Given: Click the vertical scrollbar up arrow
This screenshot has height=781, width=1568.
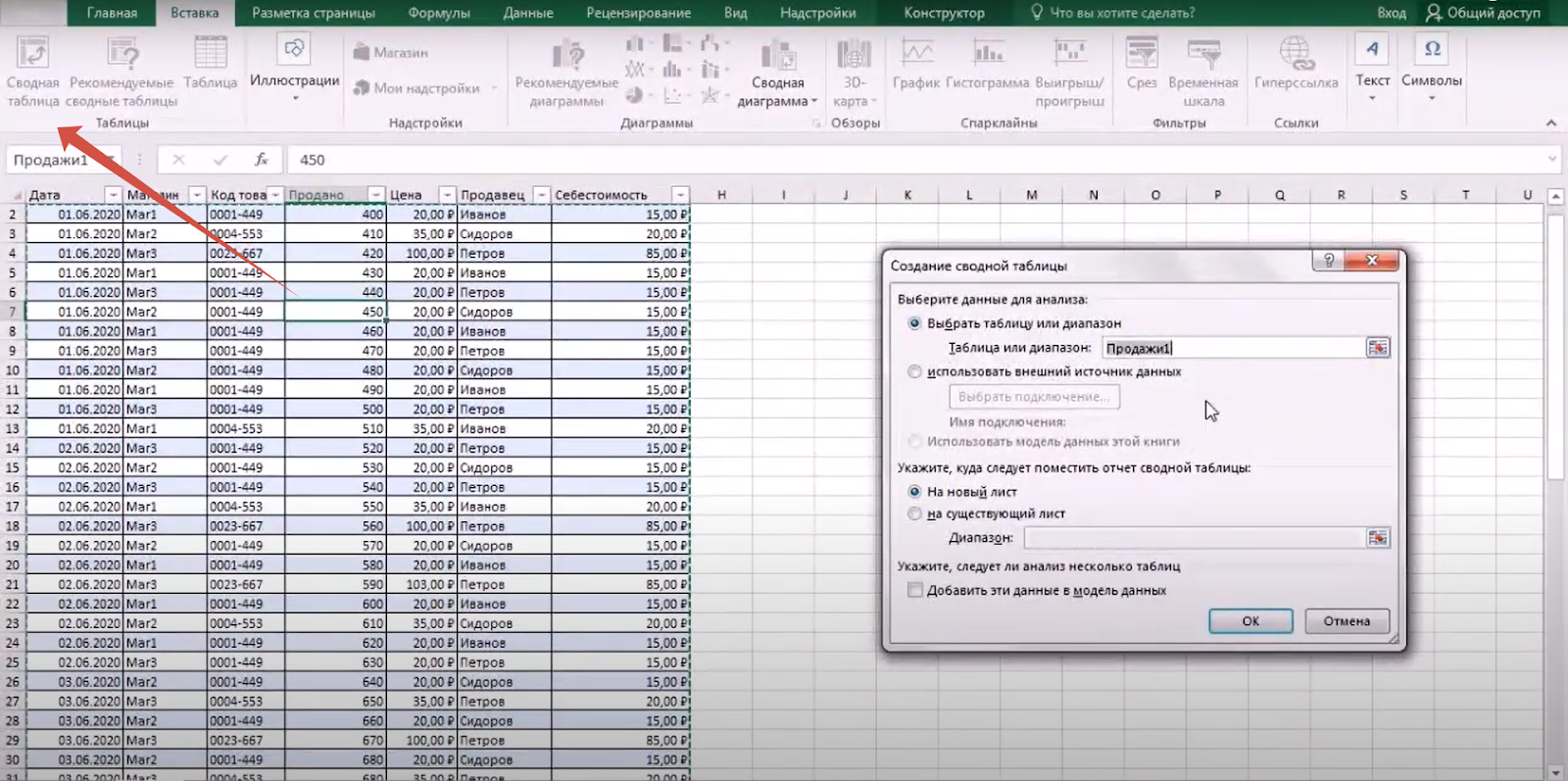Looking at the screenshot, I should (x=1555, y=197).
